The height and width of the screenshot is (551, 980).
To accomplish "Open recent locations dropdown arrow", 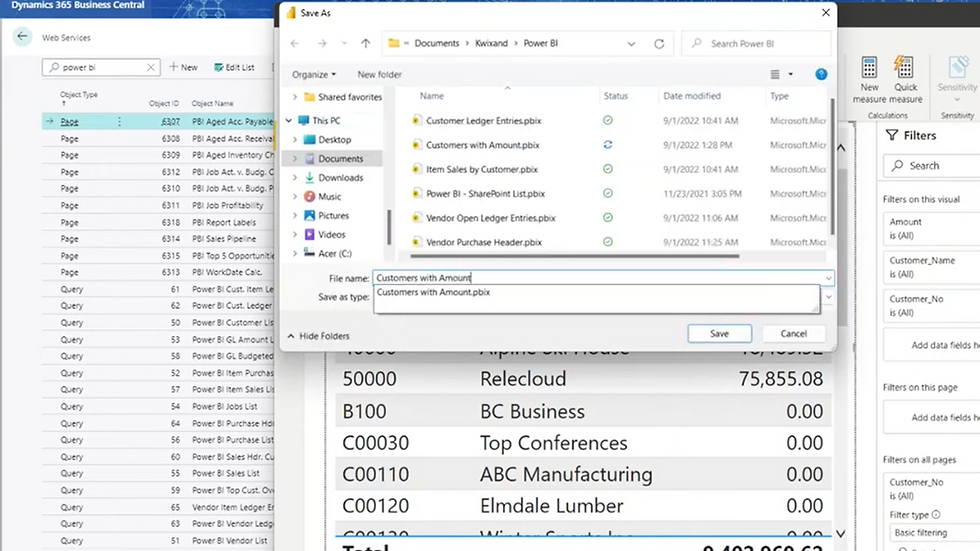I will (x=344, y=43).
